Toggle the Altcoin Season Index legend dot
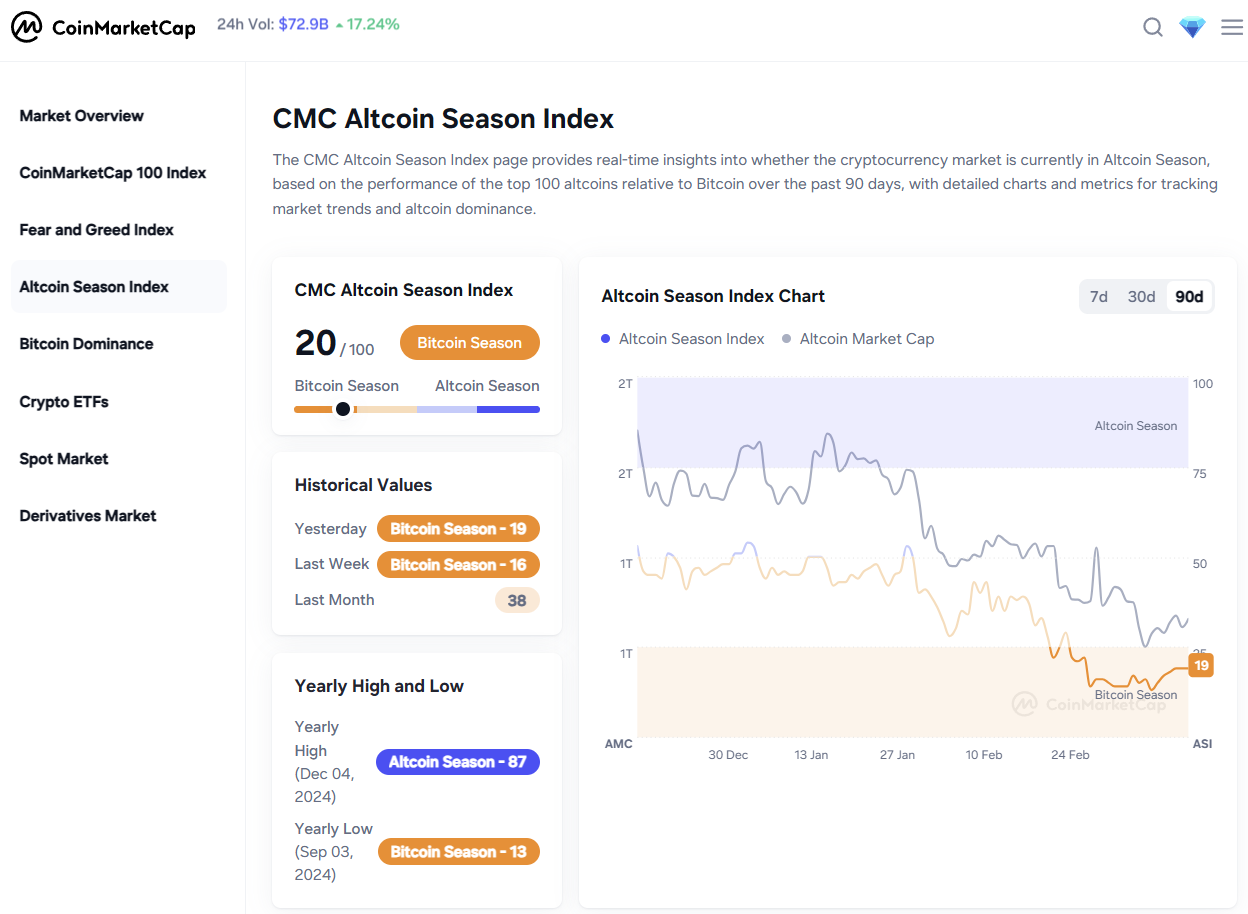1248x914 pixels. pyautogui.click(x=606, y=339)
